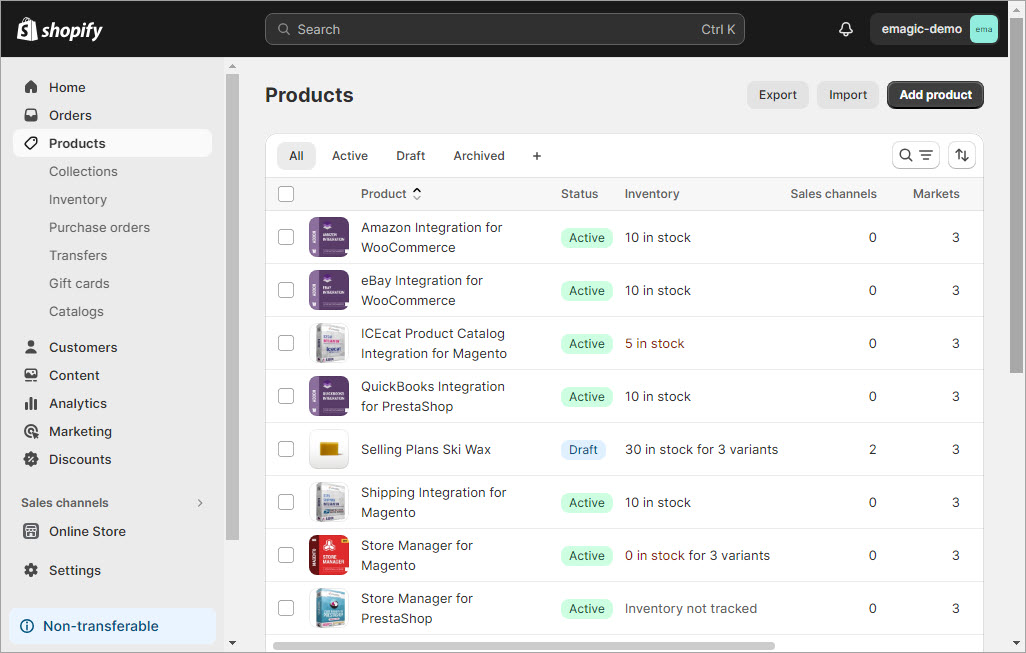The height and width of the screenshot is (653, 1026).
Task: Select Selling Plans Ski Wax checkbox
Action: click(x=286, y=449)
